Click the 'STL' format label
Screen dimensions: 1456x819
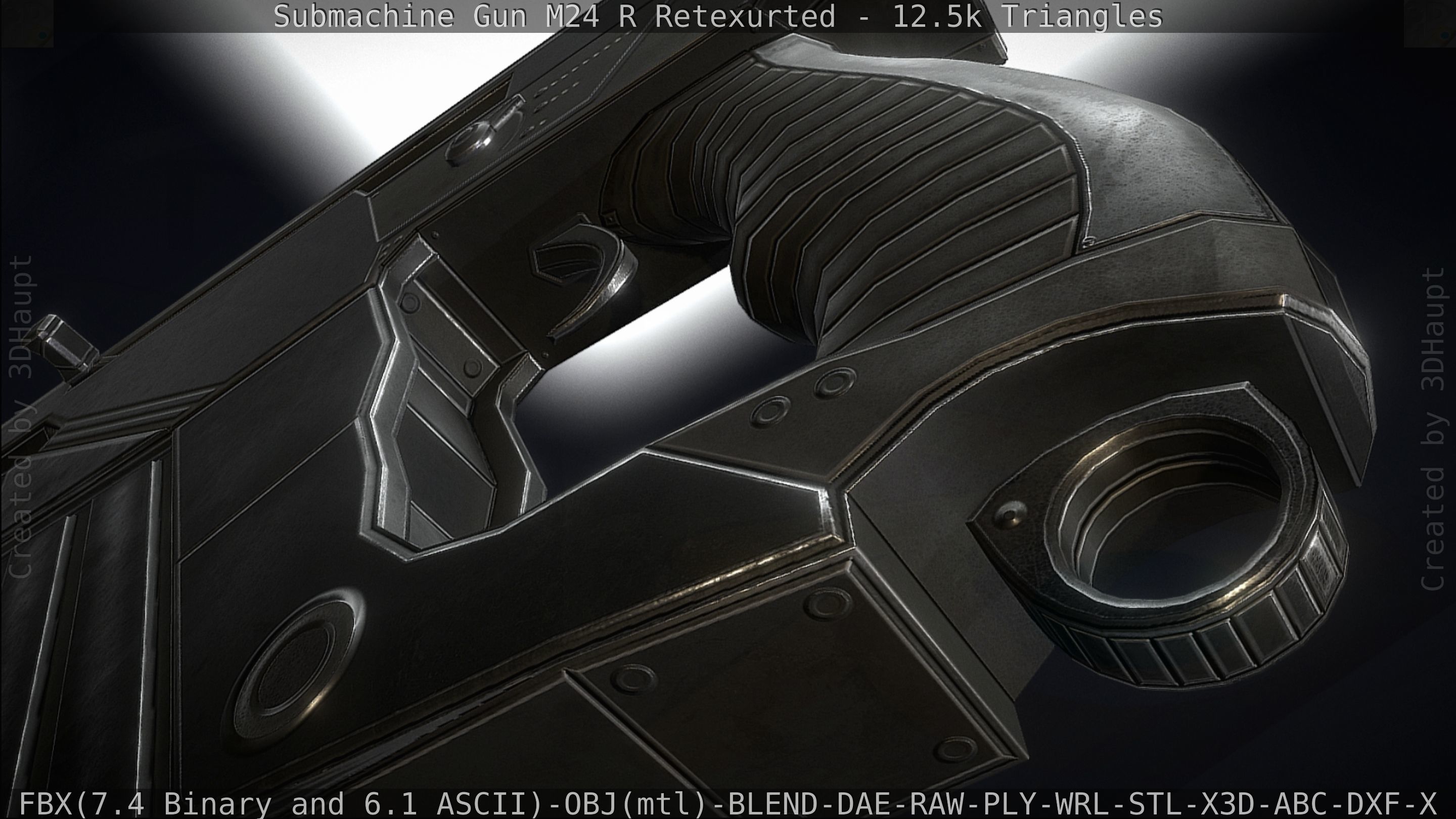coord(1156,804)
